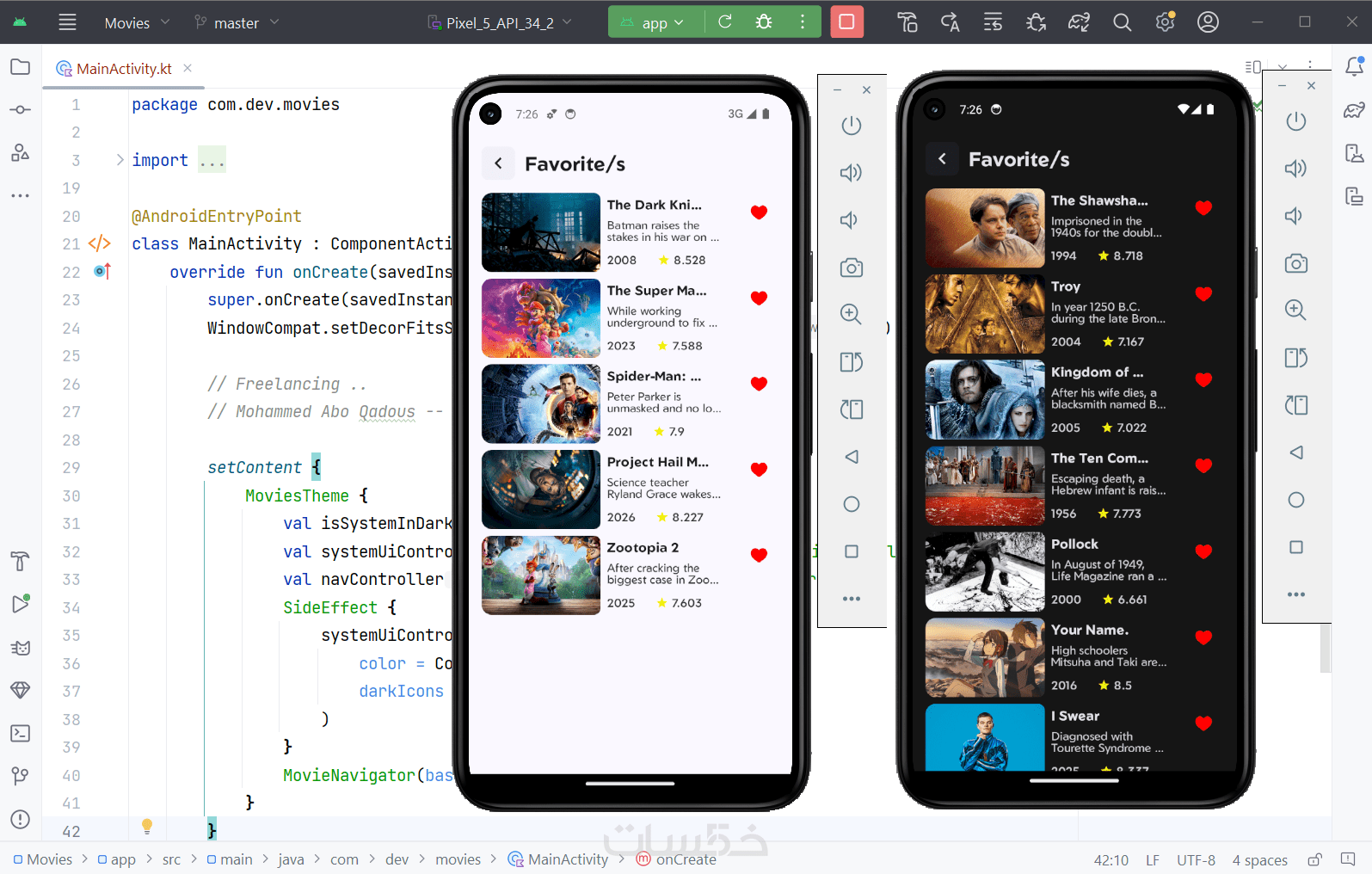This screenshot has height=874, width=1372.
Task: Click zoom icon on dark emulator toolbar
Action: pyautogui.click(x=1296, y=311)
